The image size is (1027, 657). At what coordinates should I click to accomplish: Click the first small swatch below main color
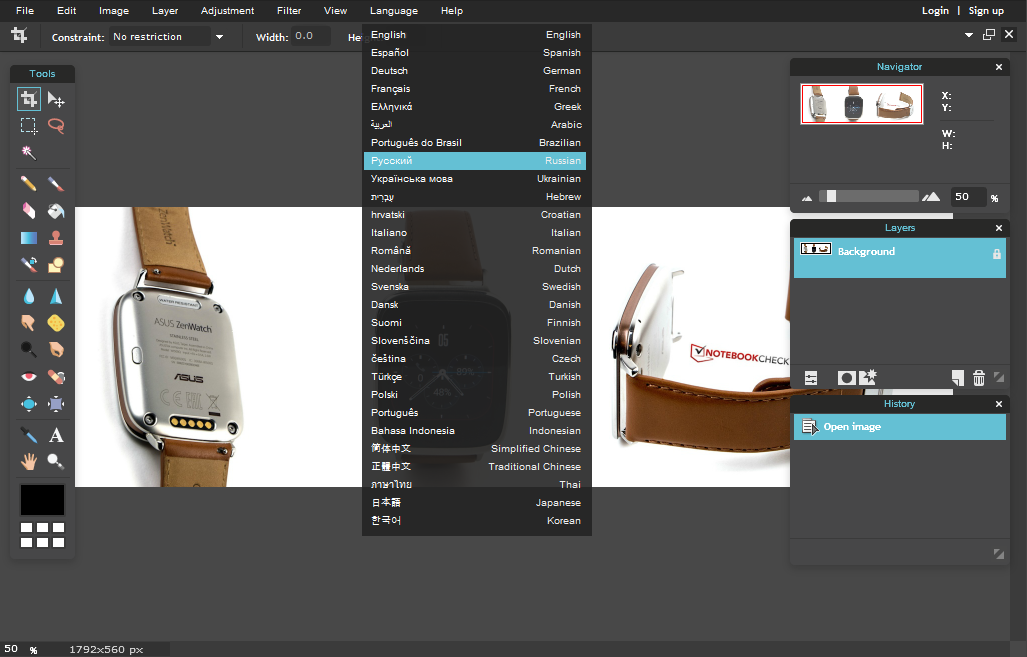coord(26,527)
